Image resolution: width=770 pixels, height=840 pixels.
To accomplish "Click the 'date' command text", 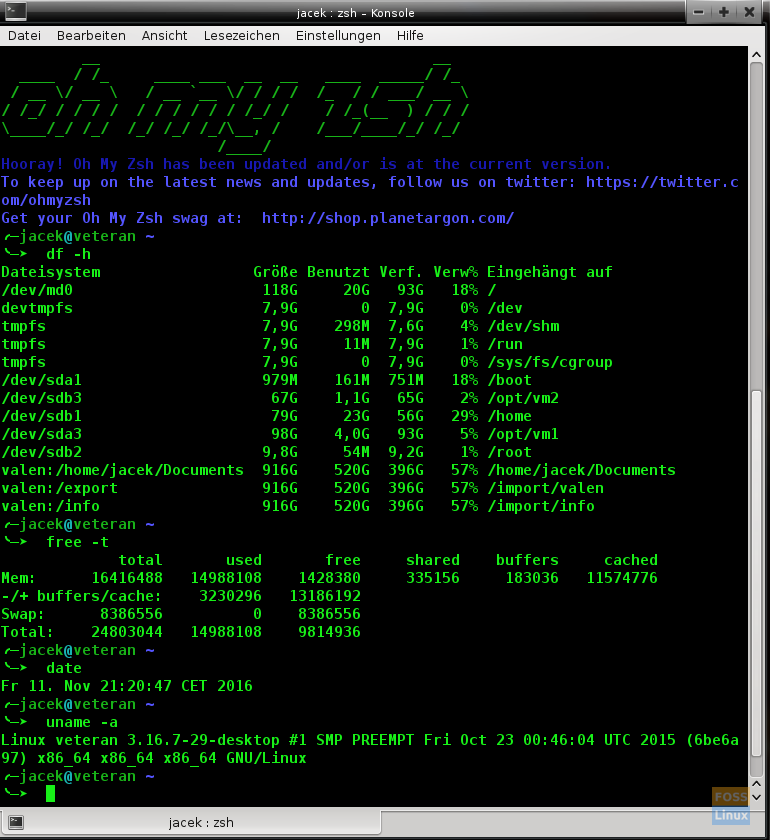I will [x=64, y=668].
